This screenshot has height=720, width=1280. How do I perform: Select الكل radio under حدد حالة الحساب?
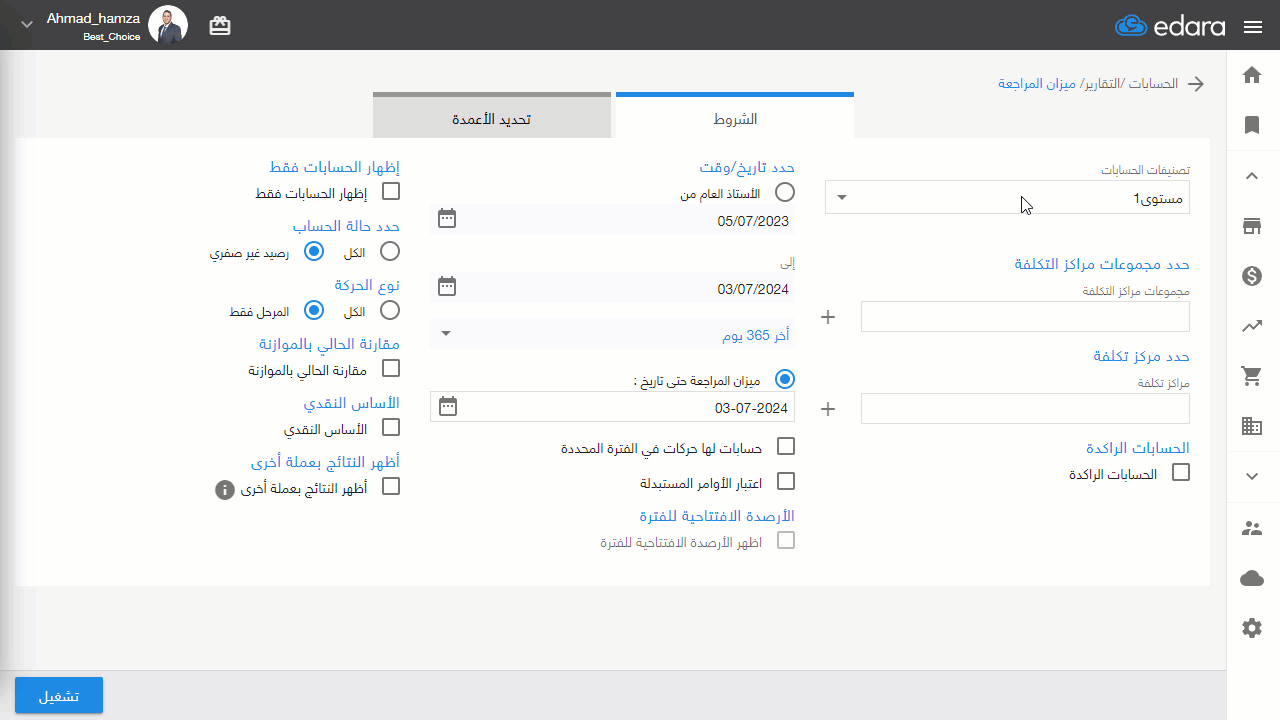pyautogui.click(x=390, y=251)
